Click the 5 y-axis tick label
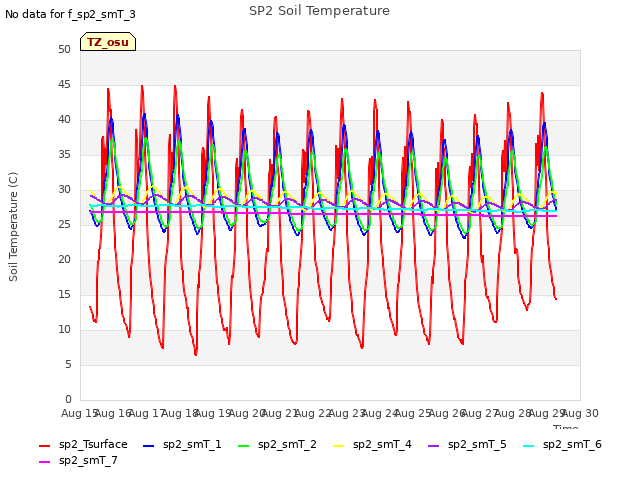The width and height of the screenshot is (640, 480). (68, 364)
